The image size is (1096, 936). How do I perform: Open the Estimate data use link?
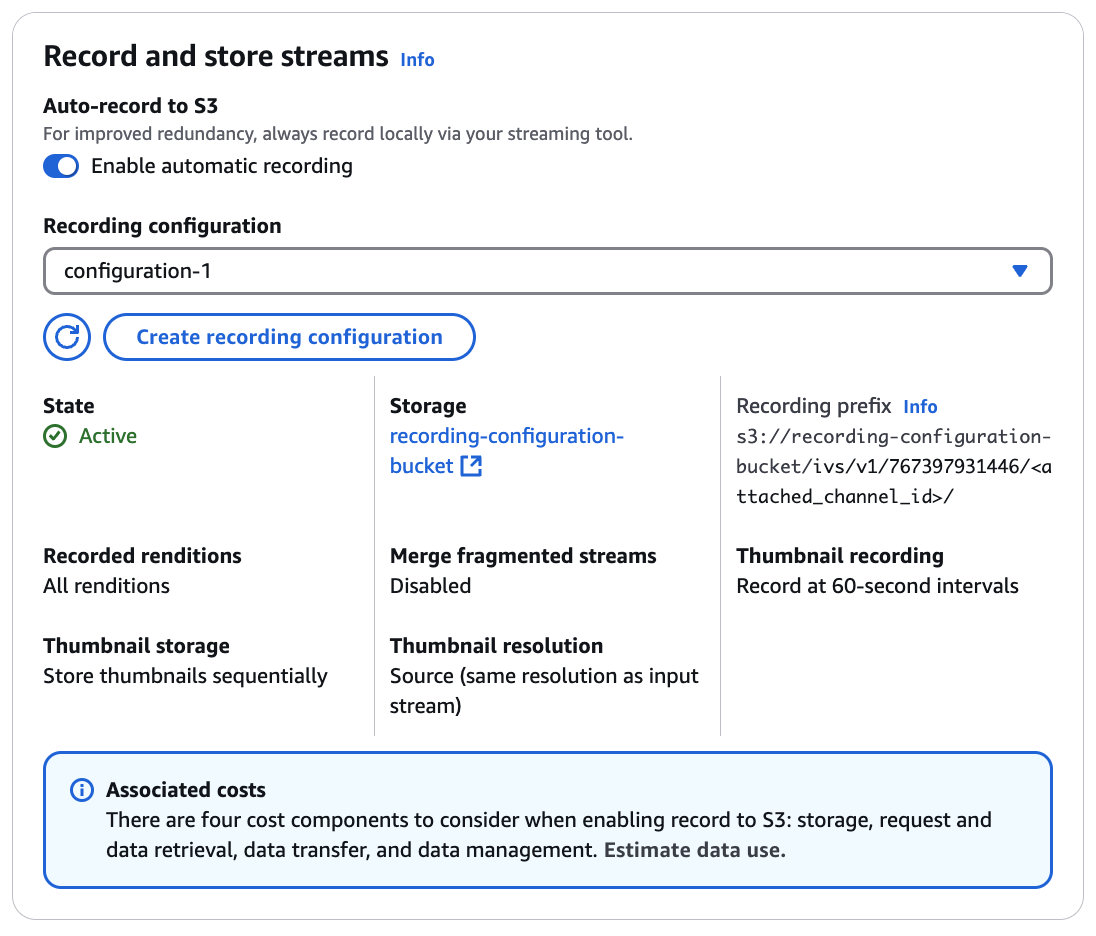click(x=693, y=850)
